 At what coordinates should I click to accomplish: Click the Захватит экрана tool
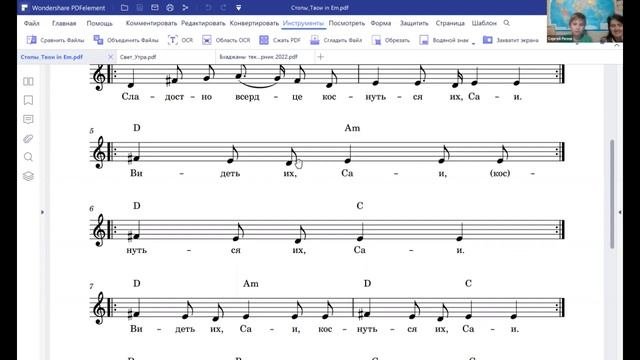511,40
